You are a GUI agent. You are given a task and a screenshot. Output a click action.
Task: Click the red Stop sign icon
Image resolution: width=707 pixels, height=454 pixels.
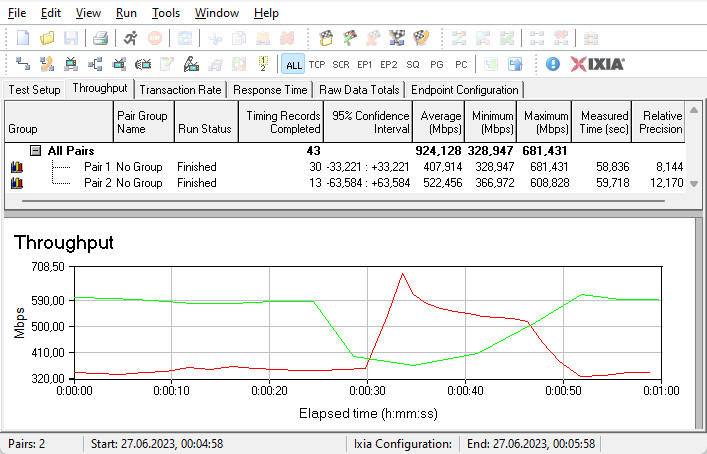(x=155, y=38)
